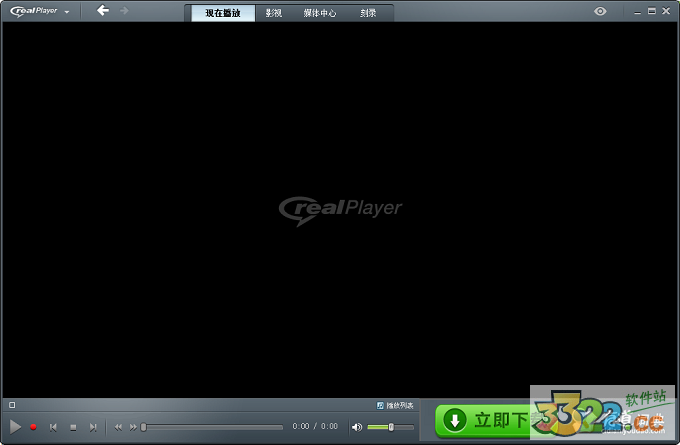Skip to previous track

[53, 427]
